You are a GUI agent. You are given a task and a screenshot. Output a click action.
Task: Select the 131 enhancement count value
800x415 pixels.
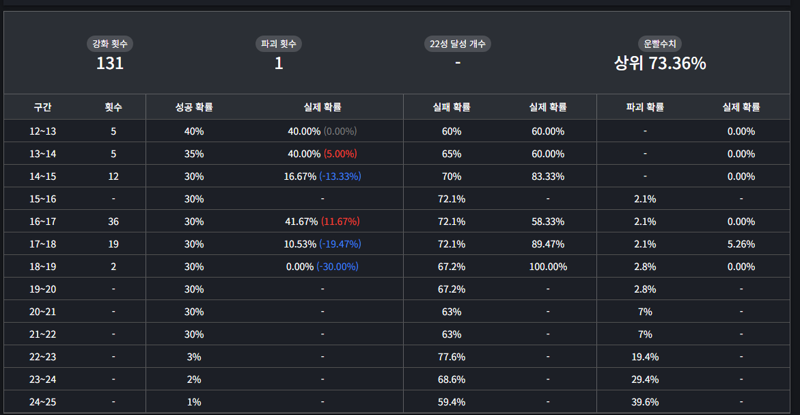click(110, 64)
